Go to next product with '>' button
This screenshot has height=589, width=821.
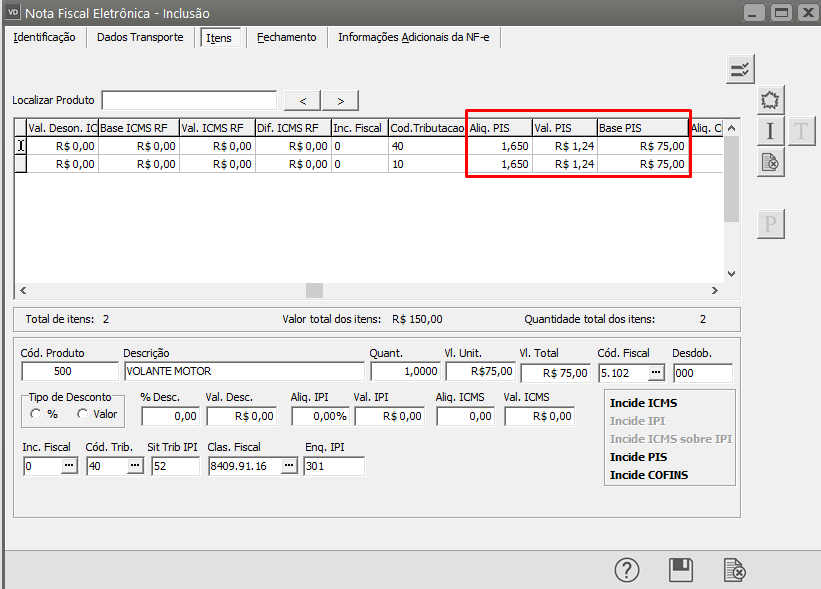point(340,100)
